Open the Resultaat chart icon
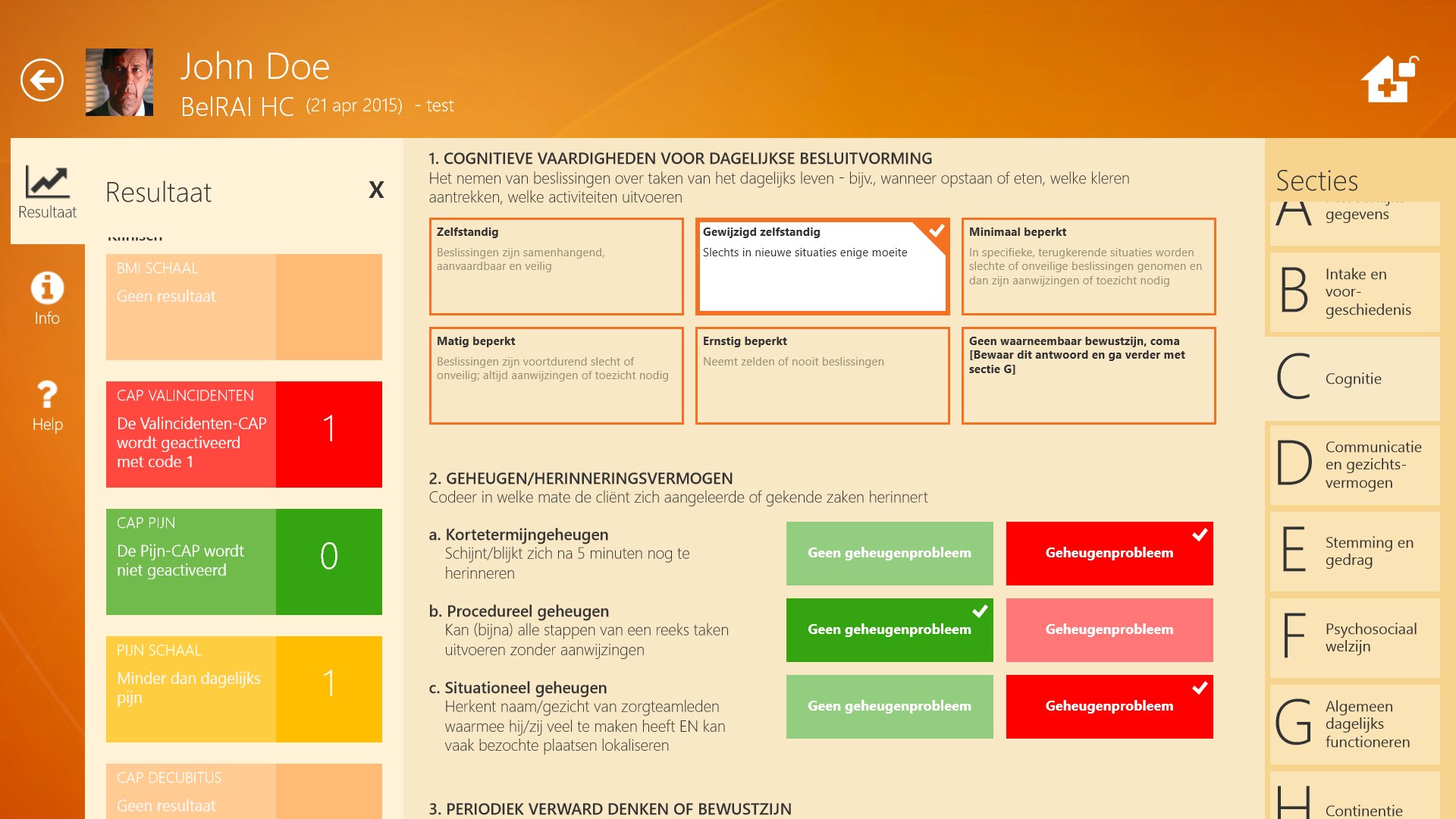Viewport: 1456px width, 819px height. (x=47, y=191)
